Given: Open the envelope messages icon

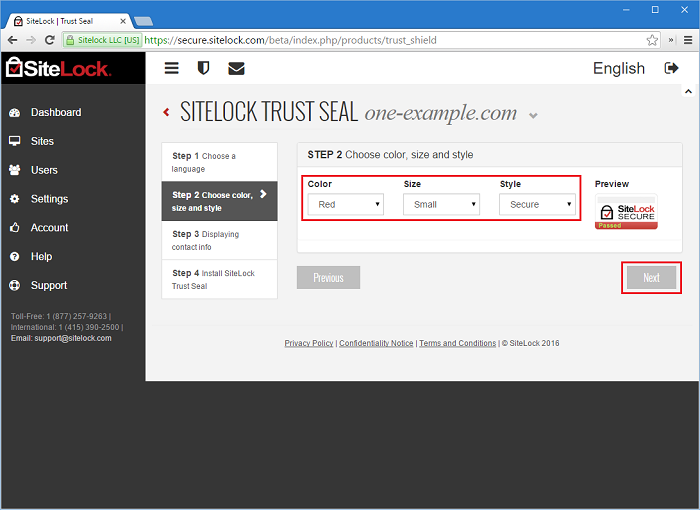Looking at the screenshot, I should click(x=236, y=68).
